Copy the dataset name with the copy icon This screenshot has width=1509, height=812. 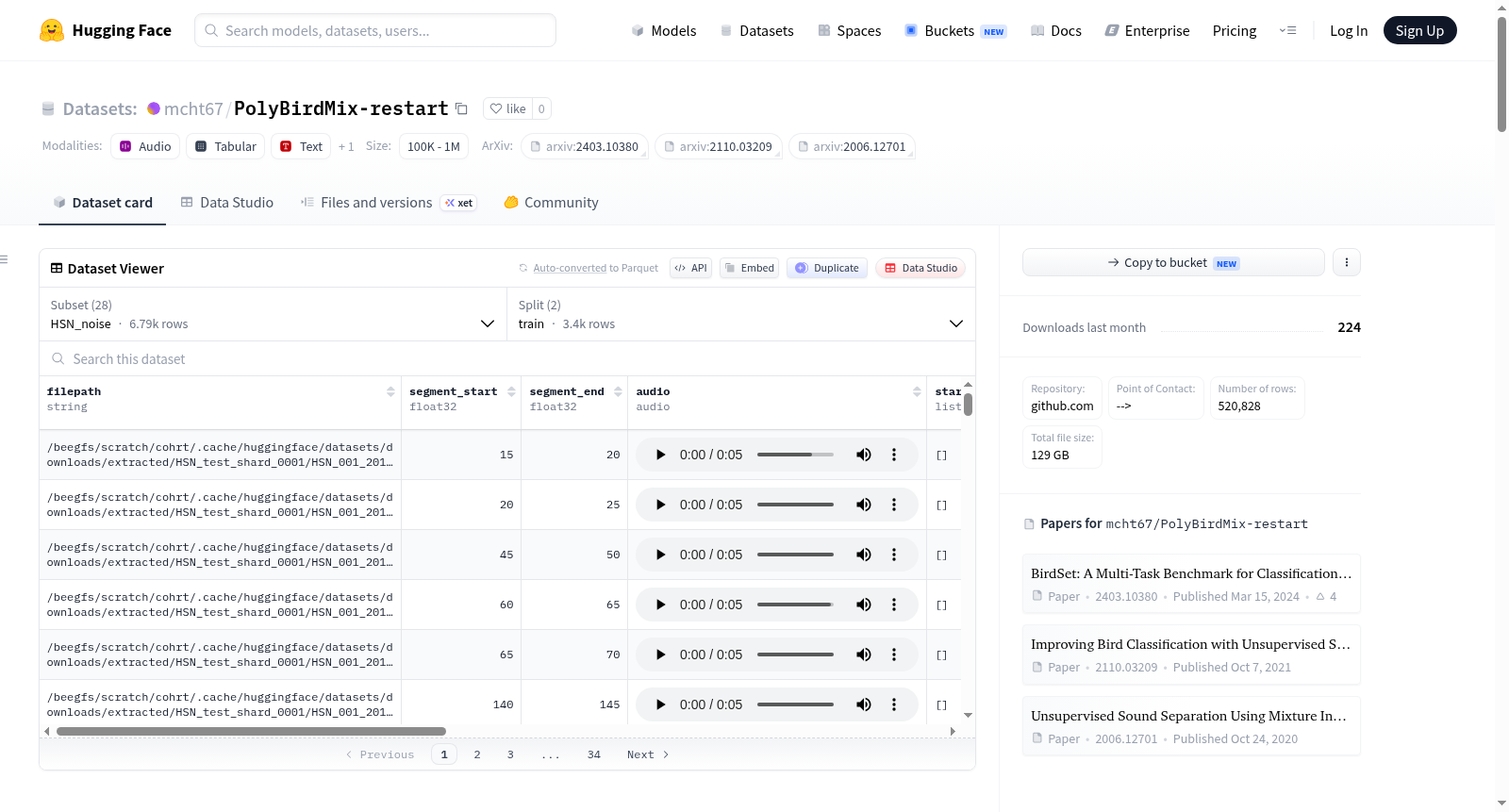pyautogui.click(x=461, y=108)
